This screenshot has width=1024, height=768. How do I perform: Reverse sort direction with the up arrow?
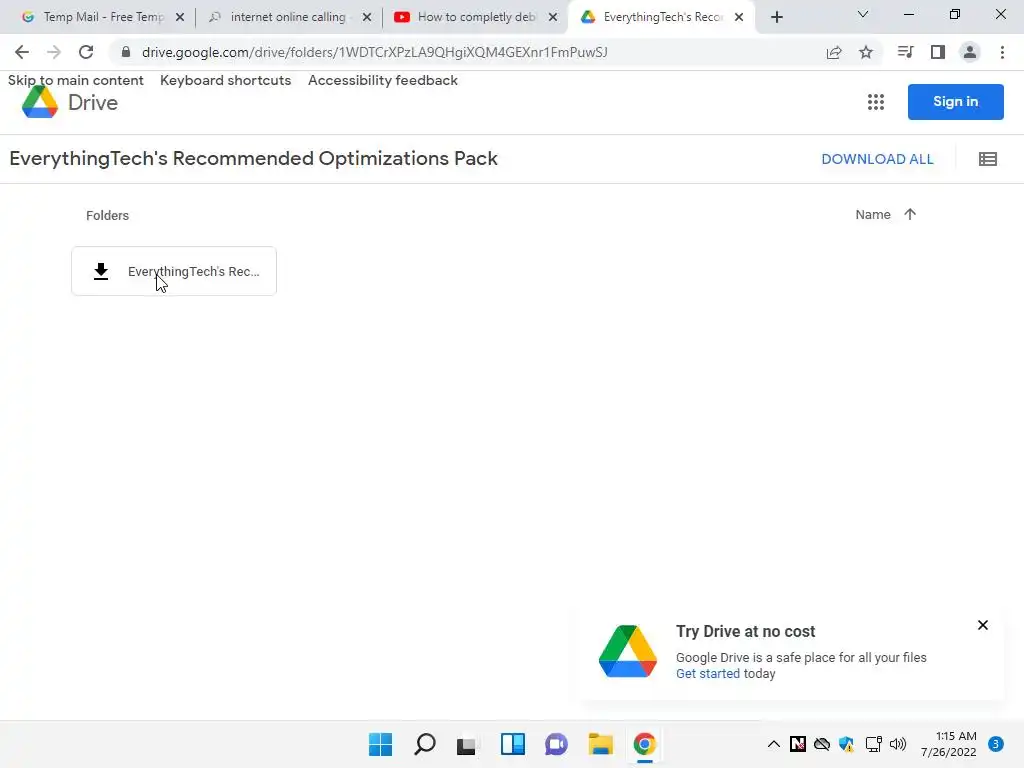coord(910,214)
